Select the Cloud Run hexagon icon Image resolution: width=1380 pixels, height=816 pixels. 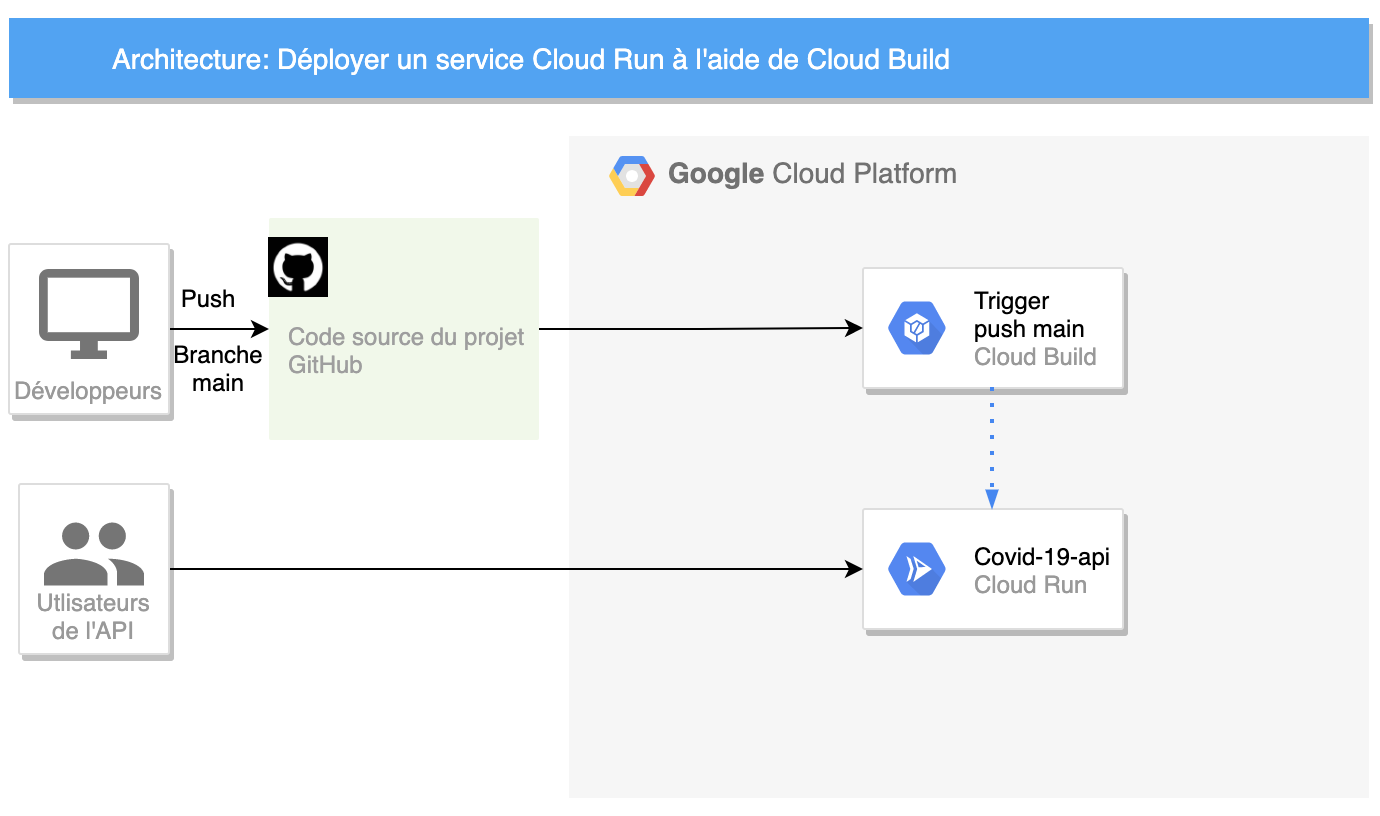[x=917, y=569]
